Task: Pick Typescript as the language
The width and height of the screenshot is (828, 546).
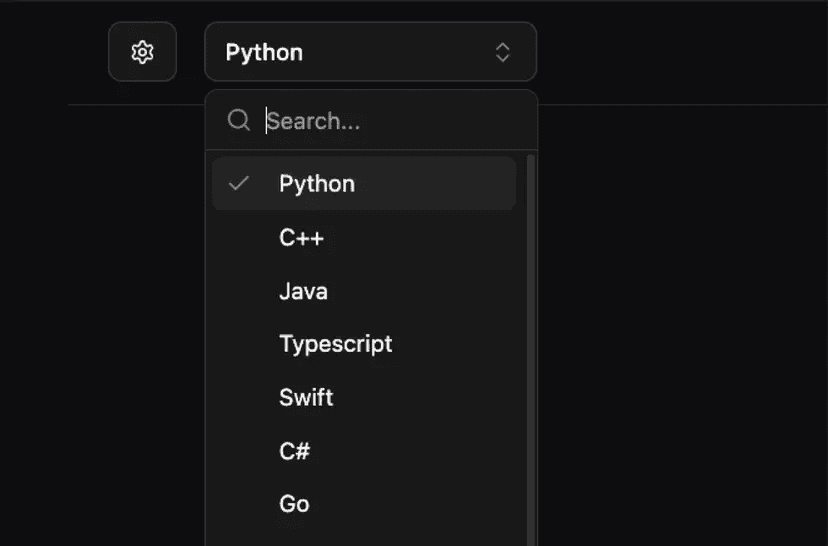Action: pyautogui.click(x=336, y=344)
